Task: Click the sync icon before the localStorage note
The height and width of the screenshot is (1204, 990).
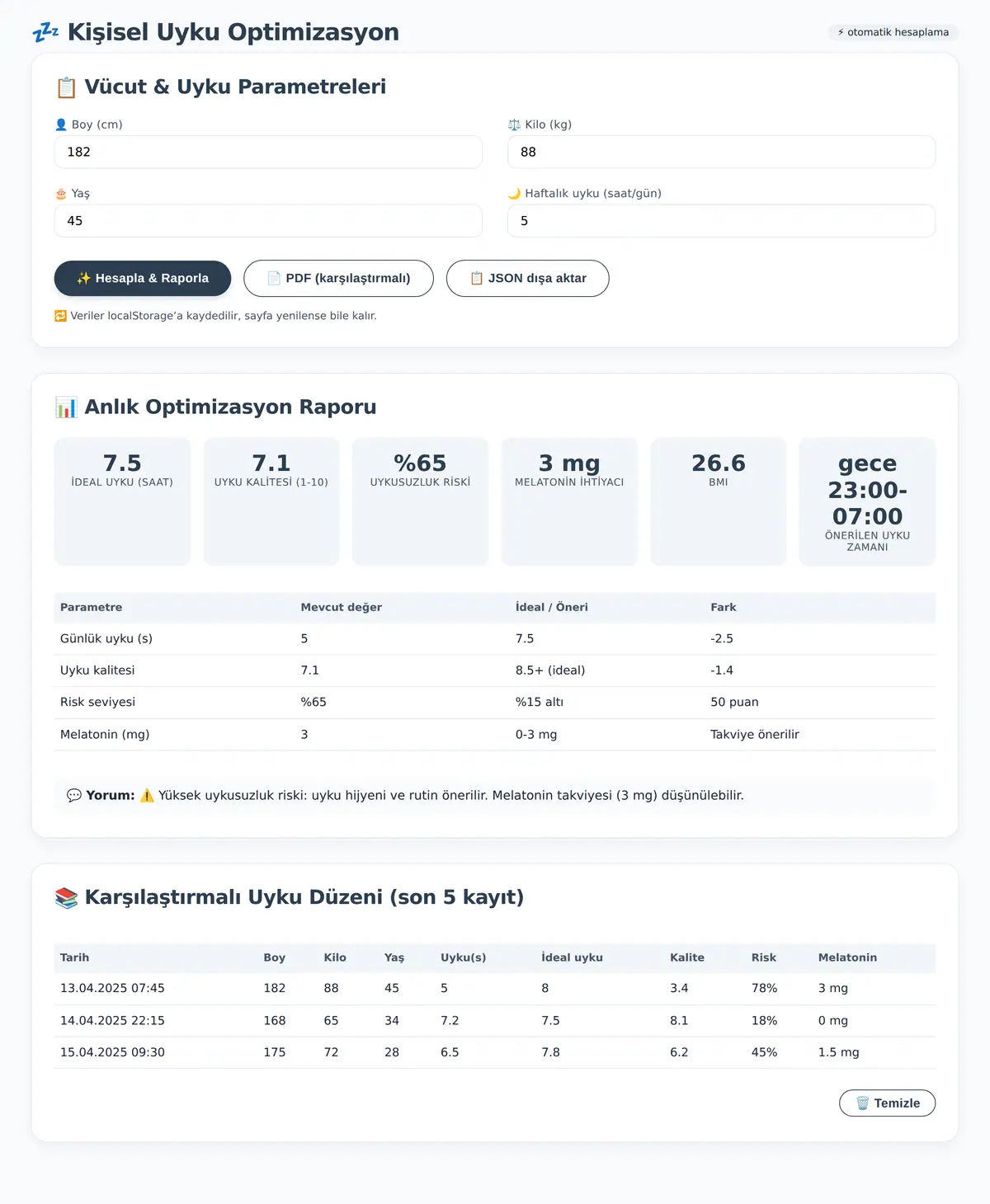Action: coord(60,316)
